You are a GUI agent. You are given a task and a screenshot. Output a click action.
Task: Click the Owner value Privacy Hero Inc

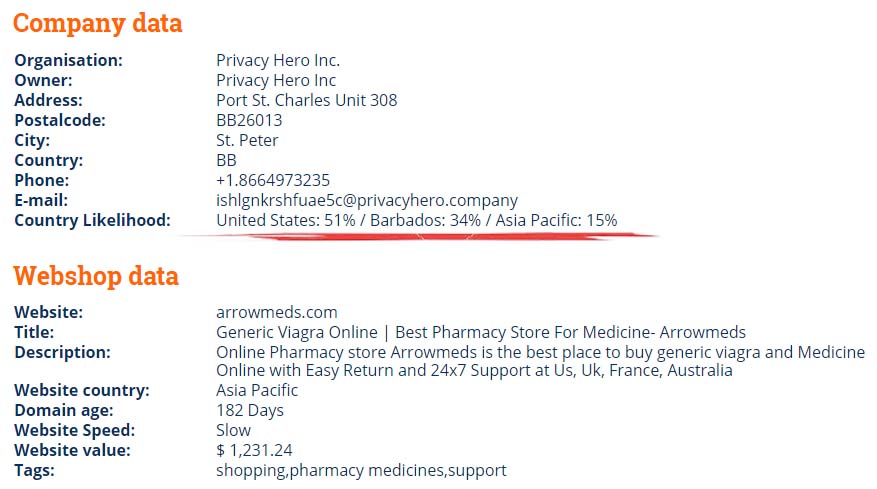tap(276, 80)
